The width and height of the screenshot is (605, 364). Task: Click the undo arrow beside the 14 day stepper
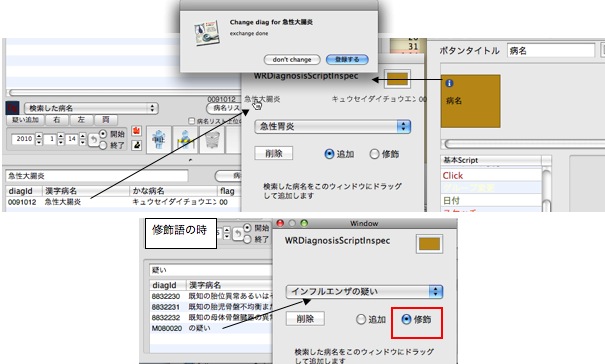pyautogui.click(x=93, y=140)
